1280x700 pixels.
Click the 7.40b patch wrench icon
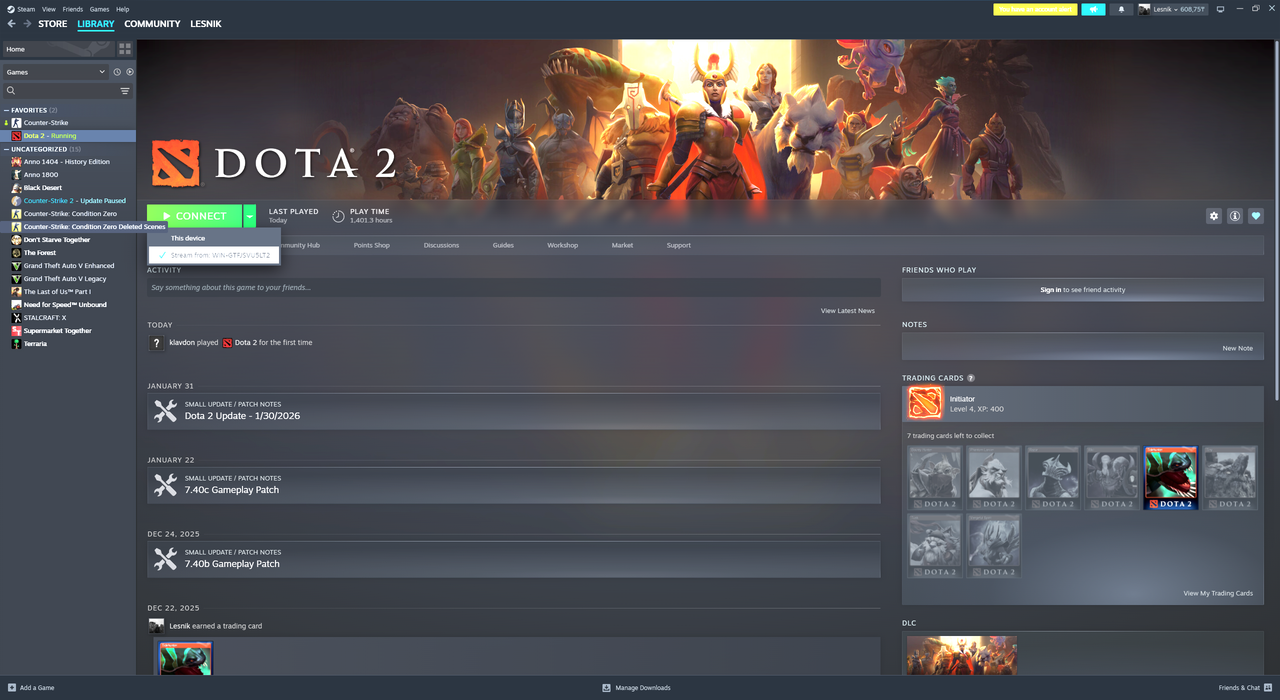(x=165, y=559)
